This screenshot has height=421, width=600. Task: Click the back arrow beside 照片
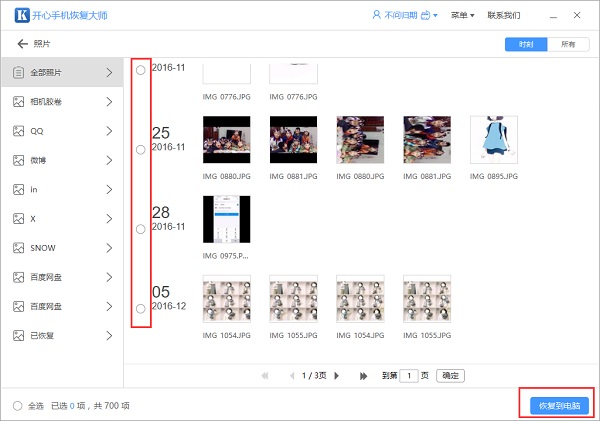point(22,44)
